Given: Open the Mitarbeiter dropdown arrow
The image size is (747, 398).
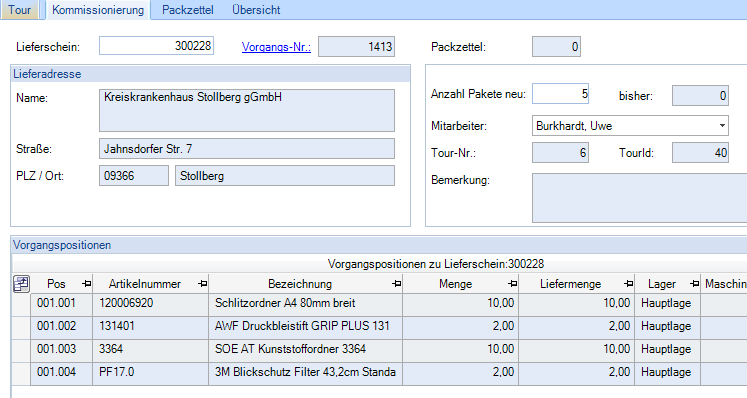Looking at the screenshot, I should [x=722, y=126].
